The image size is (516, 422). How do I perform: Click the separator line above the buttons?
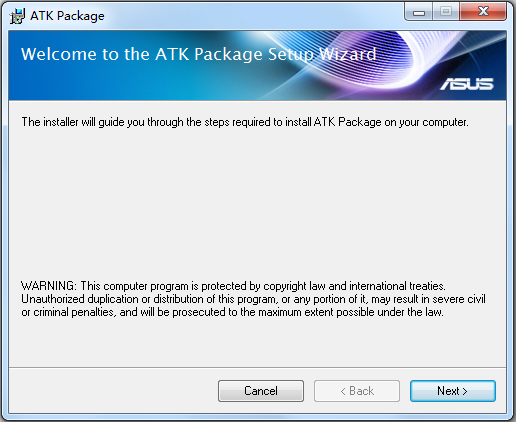coord(257,368)
